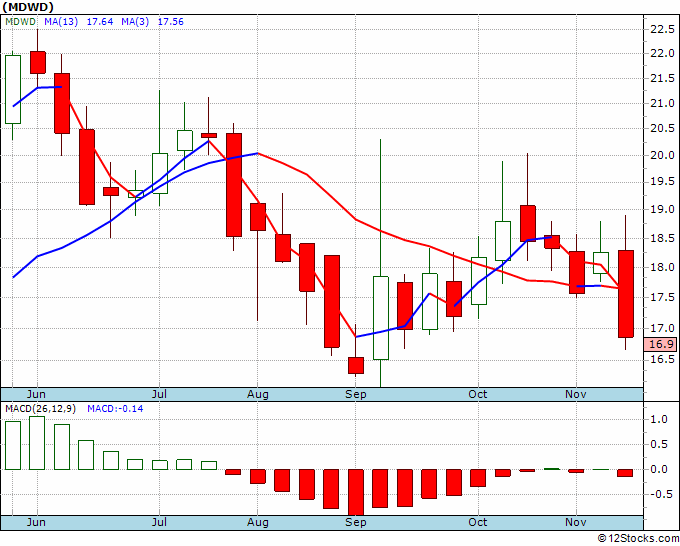Click the last red MACD bar in November
This screenshot has width=680, height=546.
pyautogui.click(x=625, y=473)
